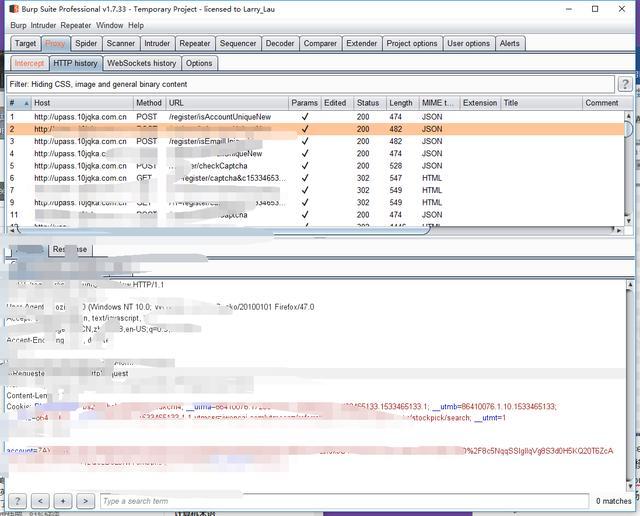This screenshot has height=516, width=640.
Task: Click the search term input field
Action: (344, 501)
